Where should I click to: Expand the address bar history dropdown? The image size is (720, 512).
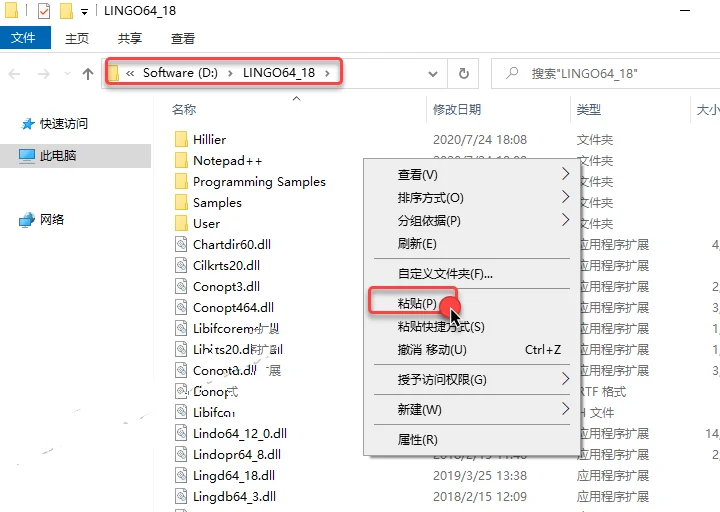(x=433, y=73)
